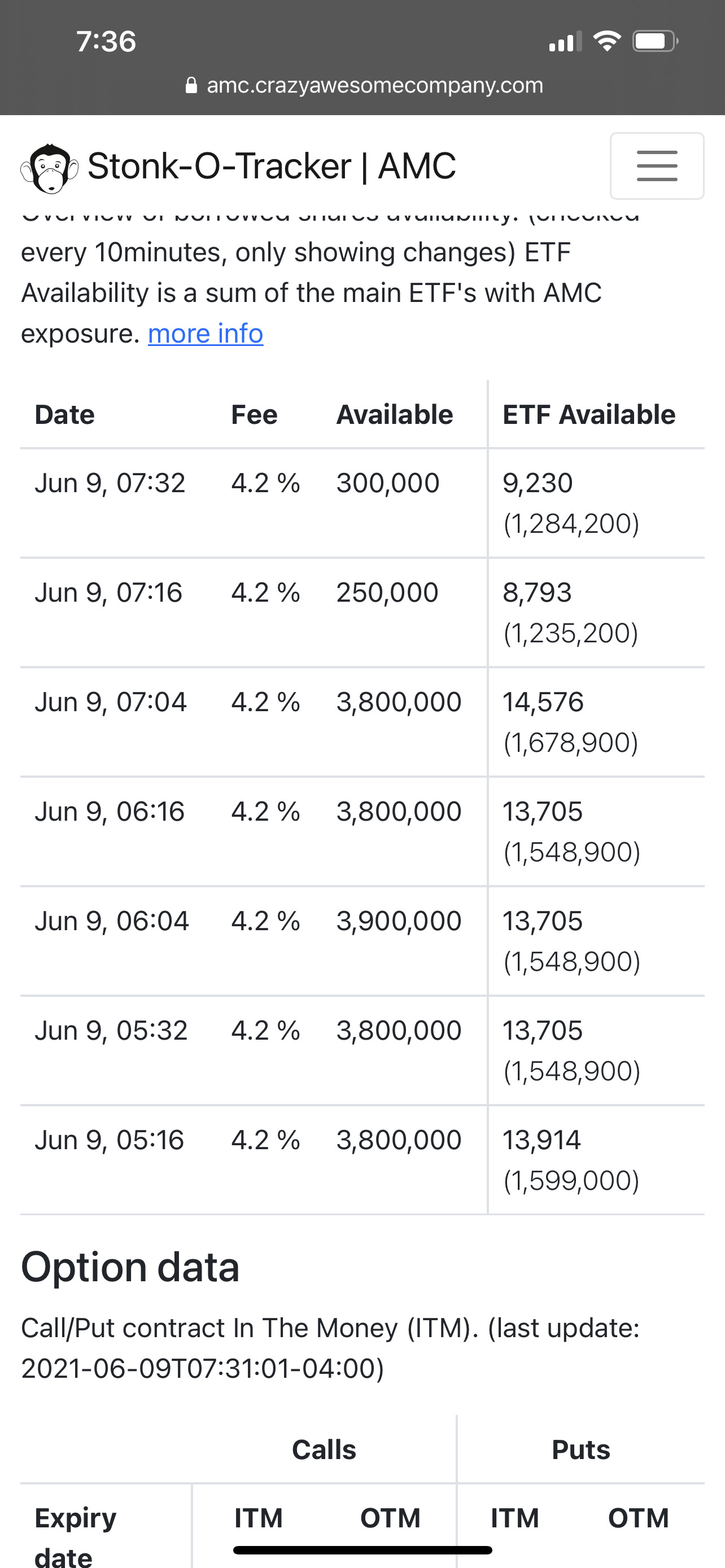Tap the Wi-Fi status icon
Viewport: 725px width, 1568px height.
click(606, 41)
